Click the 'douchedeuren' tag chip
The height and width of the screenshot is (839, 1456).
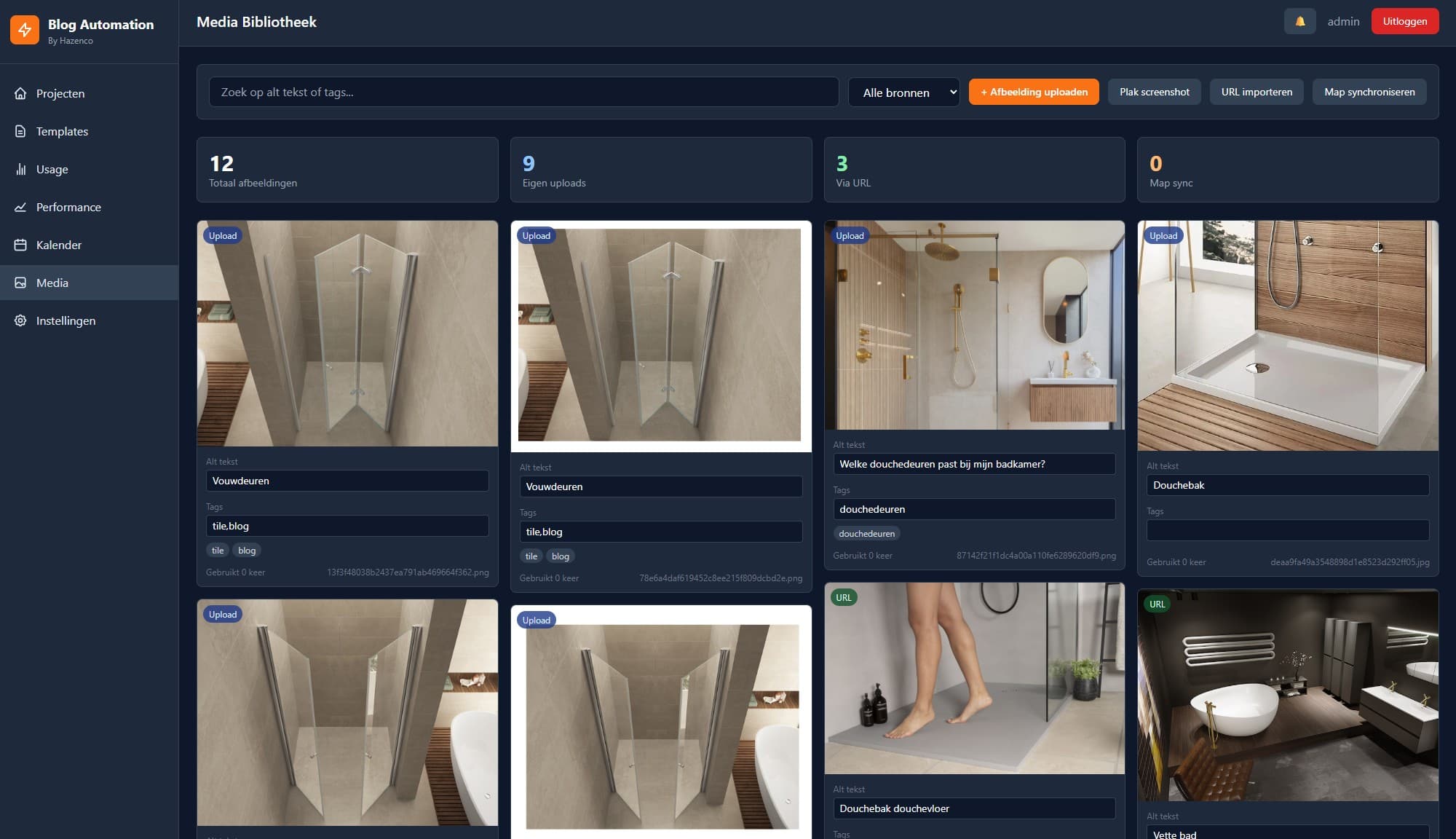[866, 534]
